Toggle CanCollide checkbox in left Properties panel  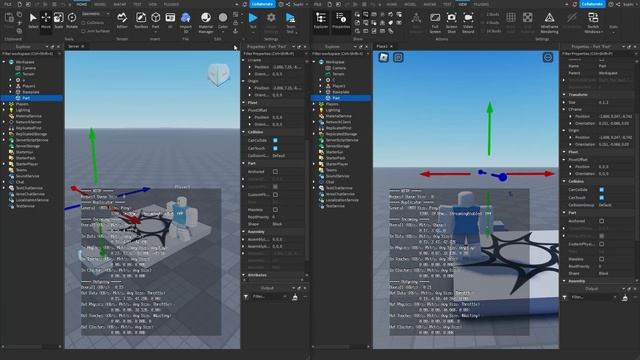coord(275,140)
